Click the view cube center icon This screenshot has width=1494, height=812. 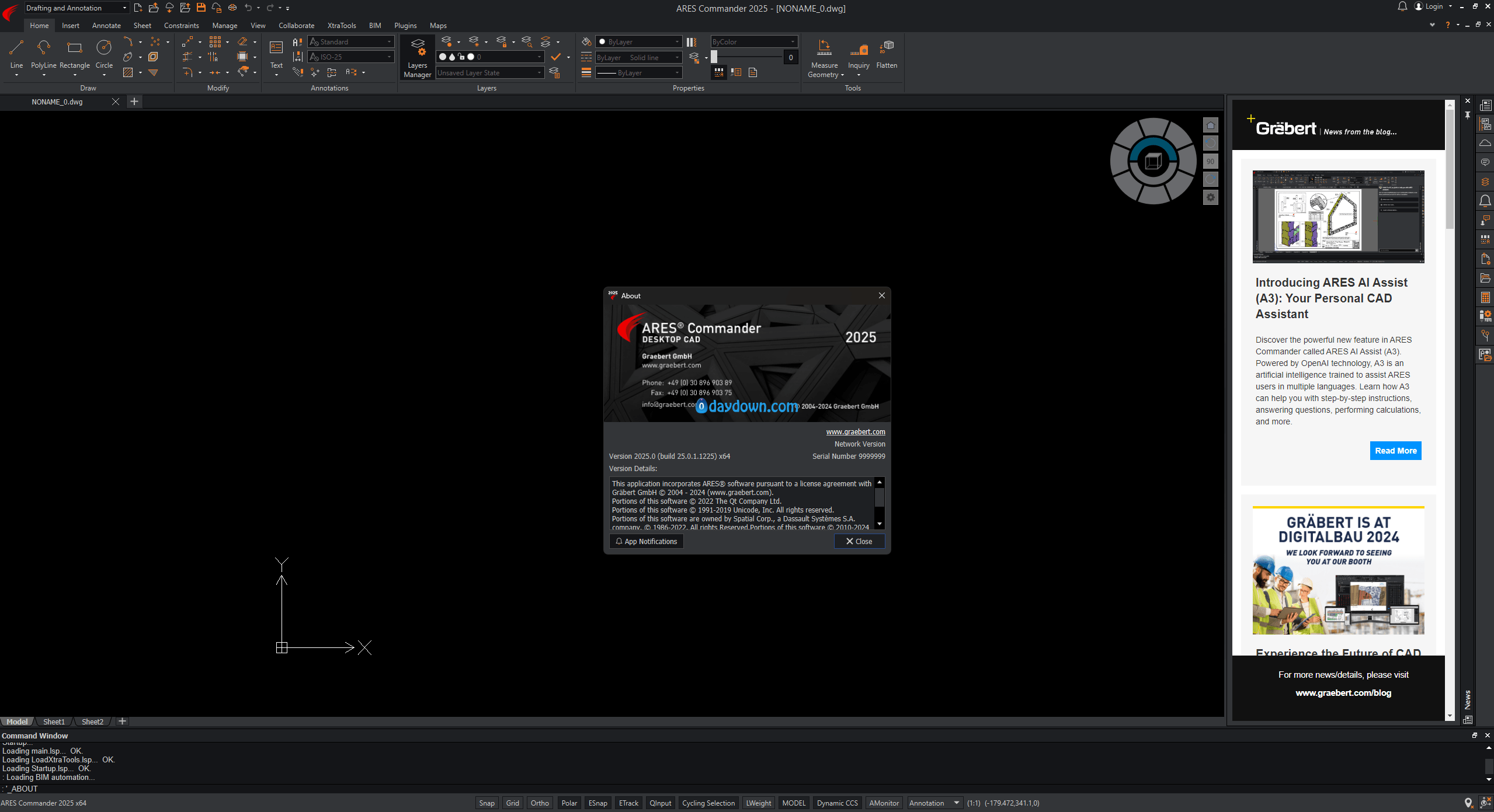(1153, 161)
